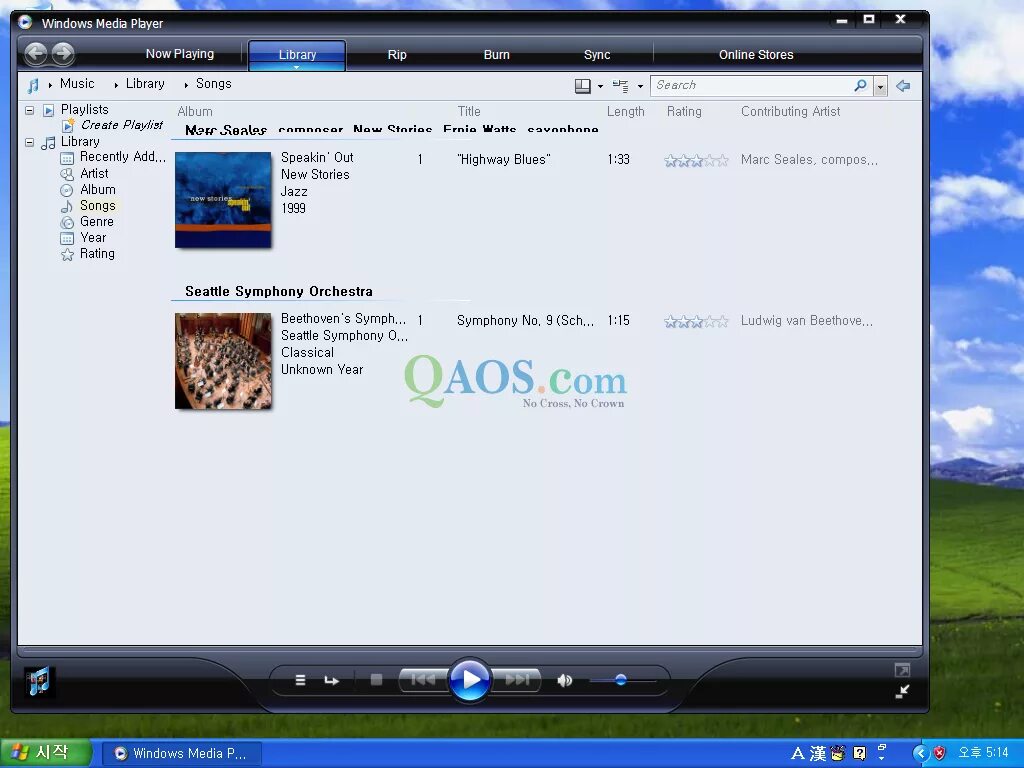Rate Symphony No. 9 using its stars
Viewport: 1024px width, 768px height.
696,321
